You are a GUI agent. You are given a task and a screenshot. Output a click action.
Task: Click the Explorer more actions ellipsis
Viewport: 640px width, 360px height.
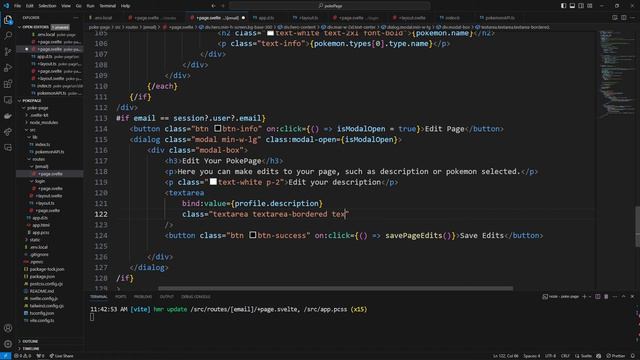coord(76,18)
